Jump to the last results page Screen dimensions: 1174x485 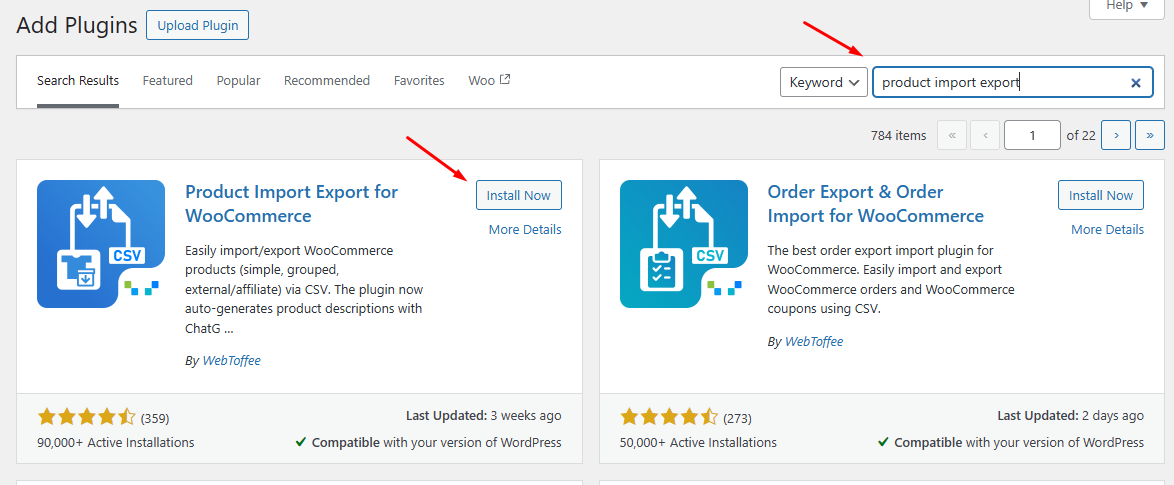click(x=1149, y=135)
